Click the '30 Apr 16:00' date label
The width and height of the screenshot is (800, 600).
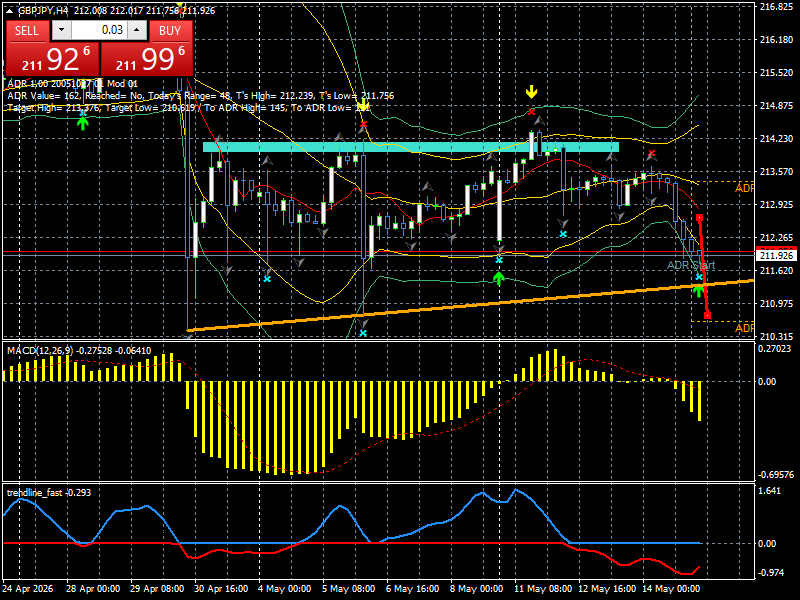pyautogui.click(x=221, y=588)
